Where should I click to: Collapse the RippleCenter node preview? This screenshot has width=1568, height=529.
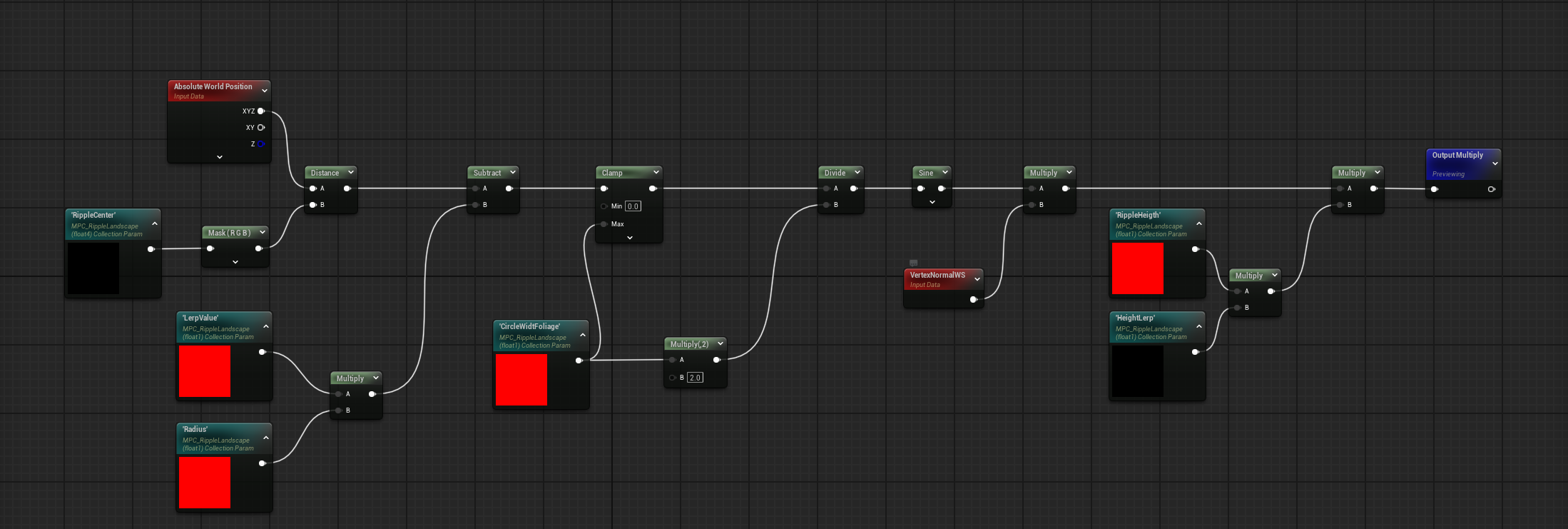155,223
